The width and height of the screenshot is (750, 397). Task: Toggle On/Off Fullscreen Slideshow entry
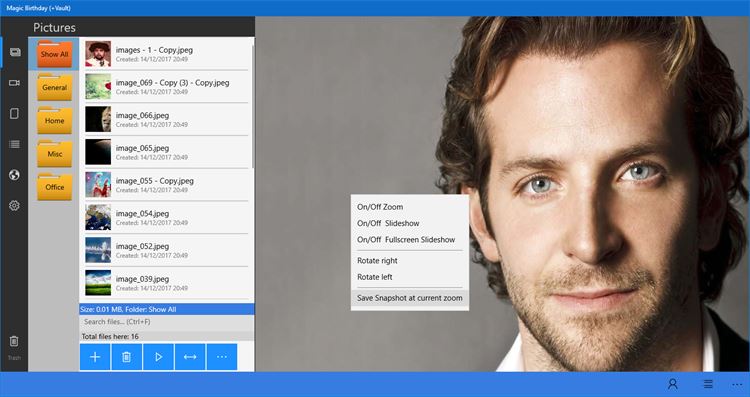click(406, 240)
